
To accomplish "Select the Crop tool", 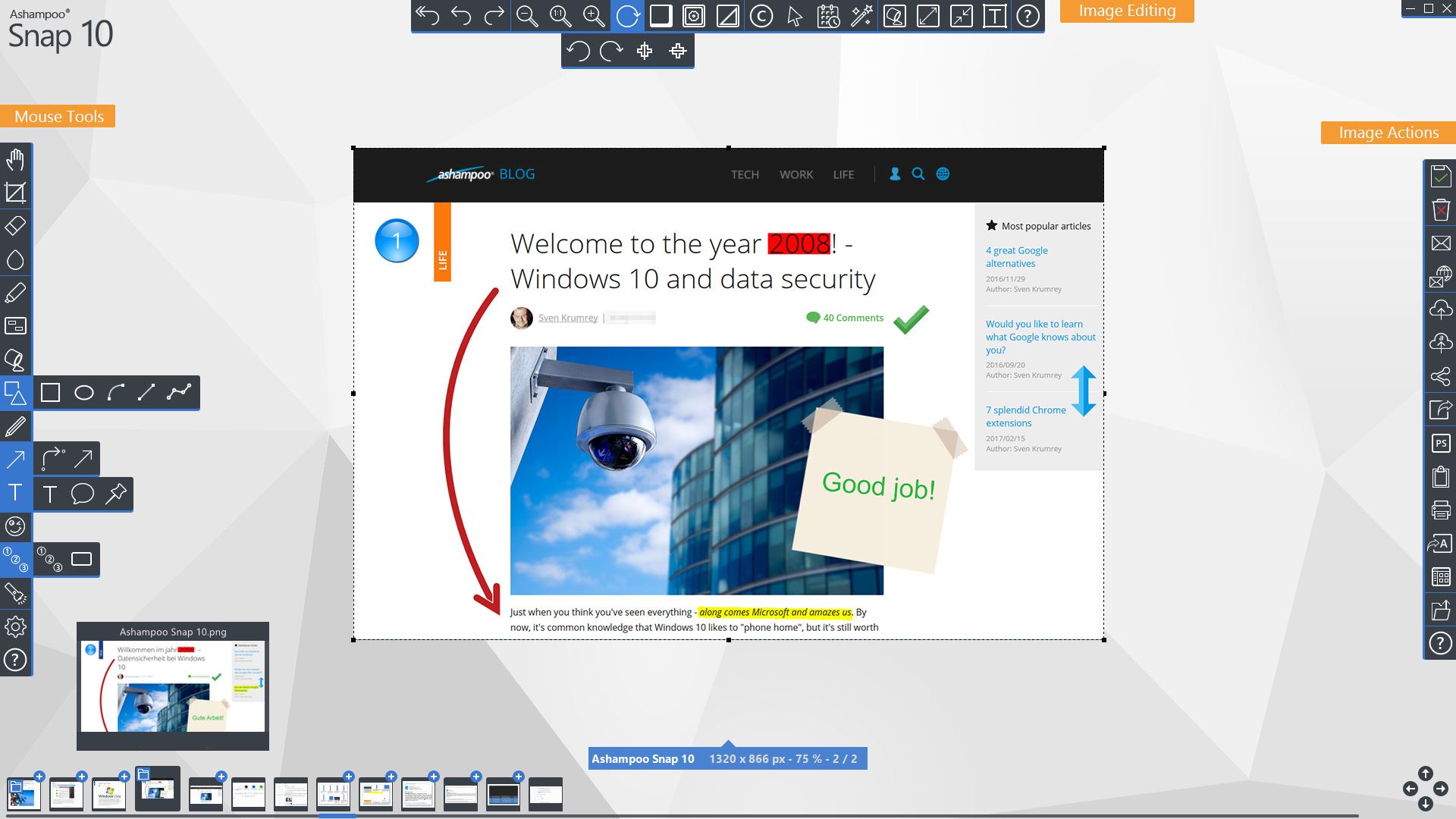I will [15, 192].
